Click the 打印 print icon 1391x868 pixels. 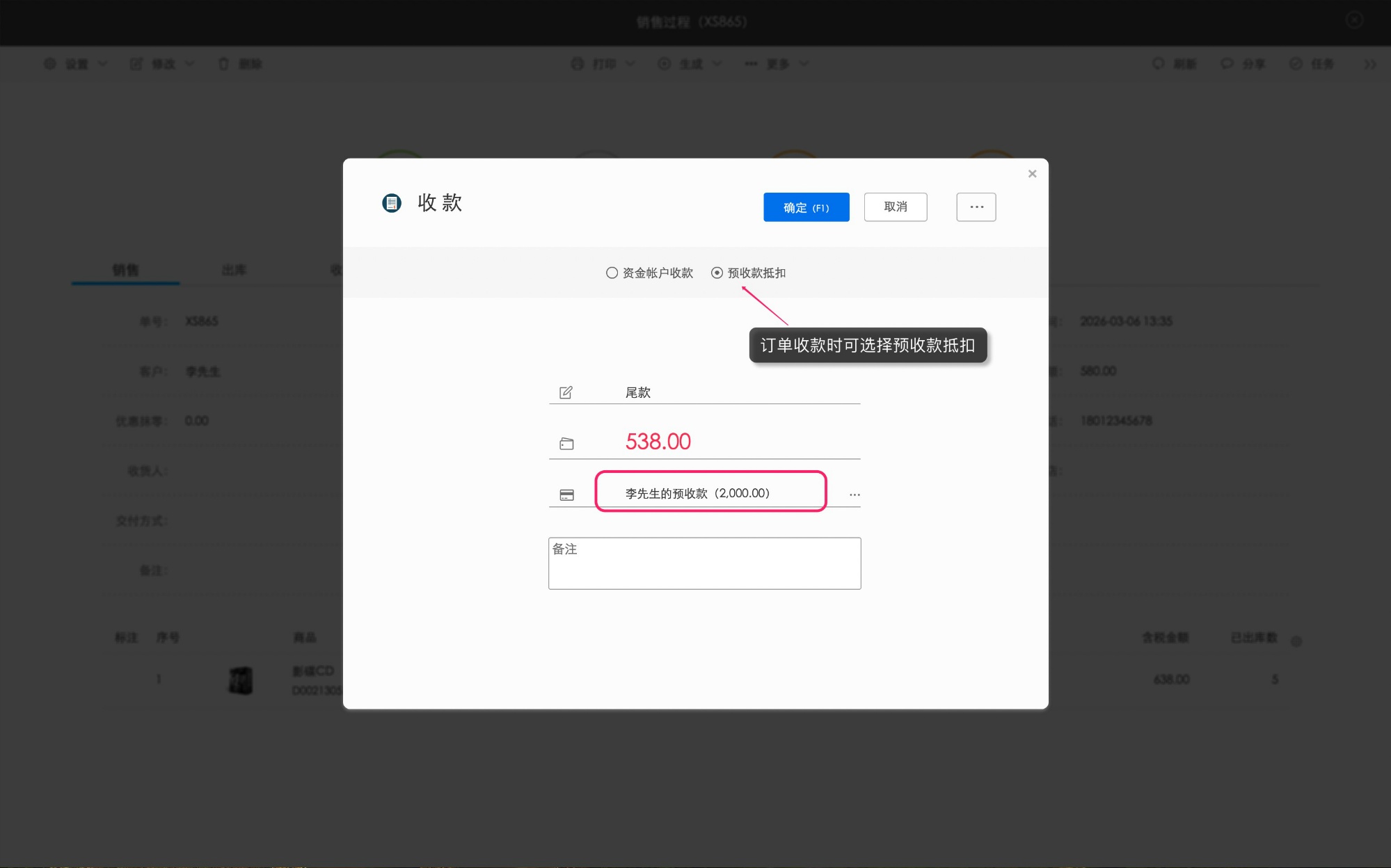(577, 63)
